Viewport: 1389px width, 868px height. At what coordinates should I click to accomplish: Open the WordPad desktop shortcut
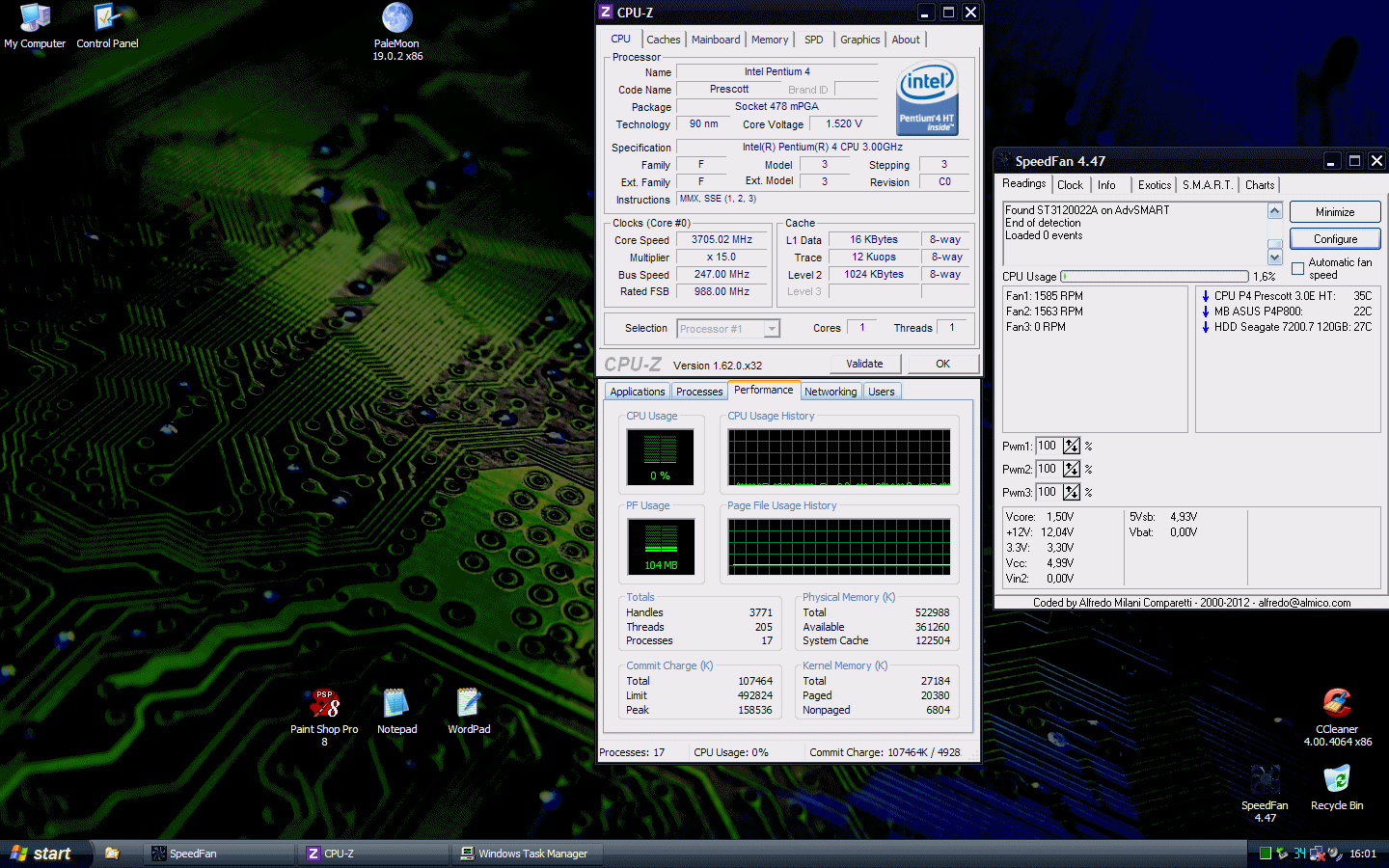[x=469, y=704]
